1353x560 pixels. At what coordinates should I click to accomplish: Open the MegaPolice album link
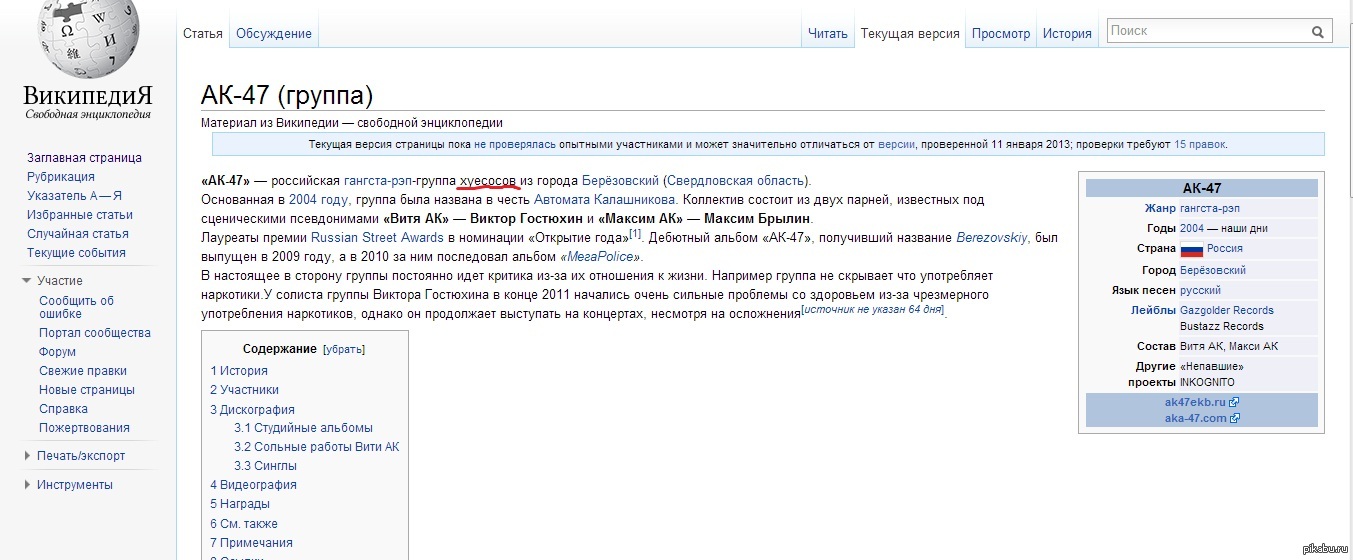[600, 256]
